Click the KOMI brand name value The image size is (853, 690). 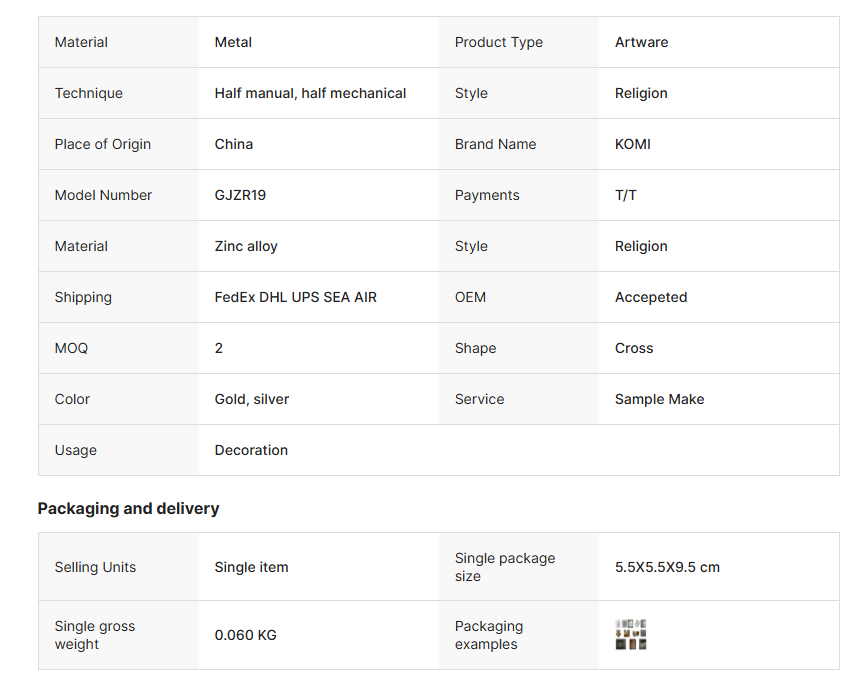click(632, 144)
